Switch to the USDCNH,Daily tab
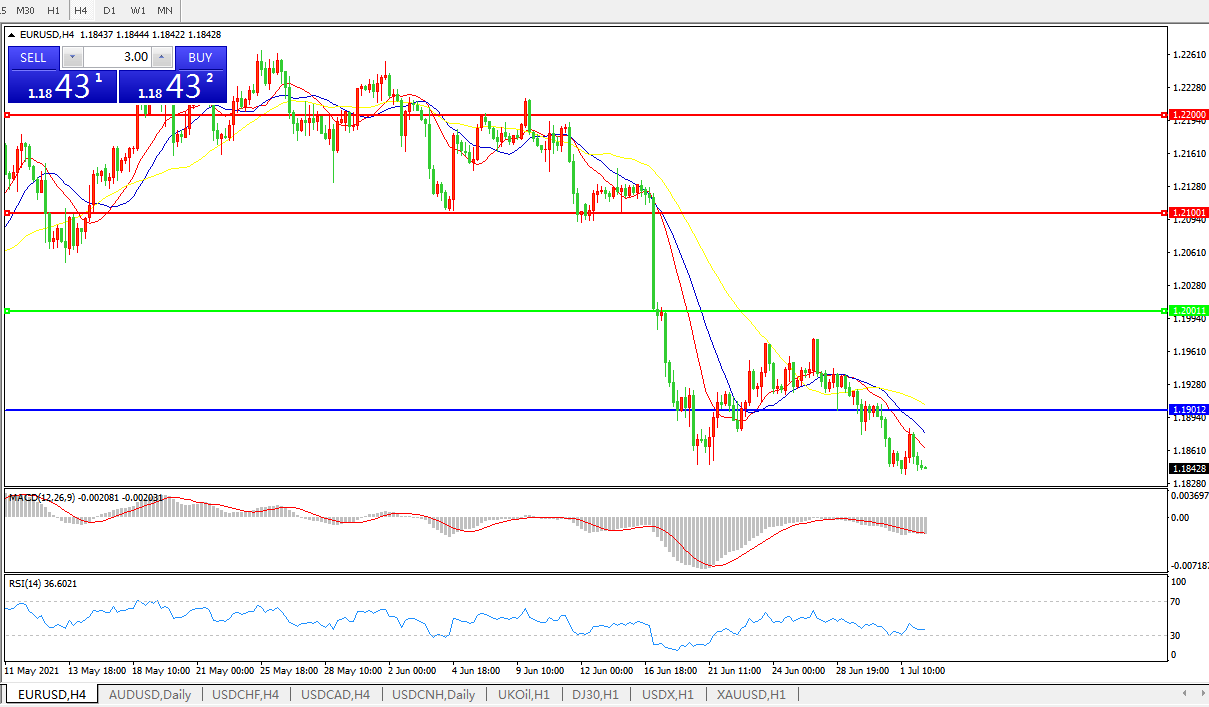The height and width of the screenshot is (707, 1209). coord(433,694)
